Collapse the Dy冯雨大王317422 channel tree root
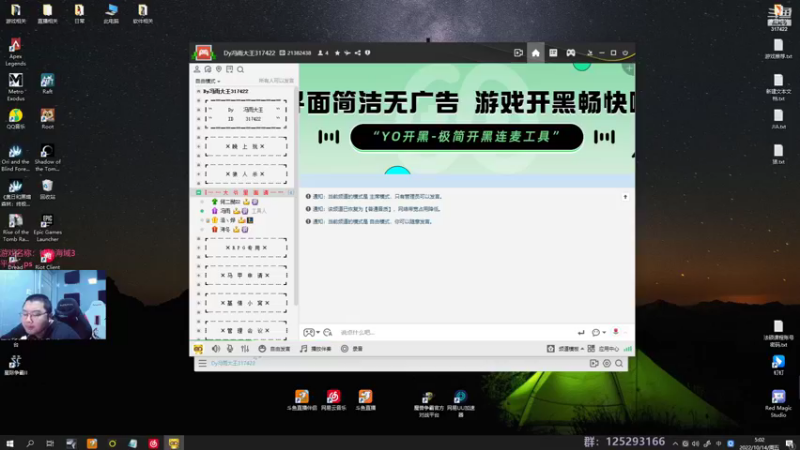 tap(198, 91)
